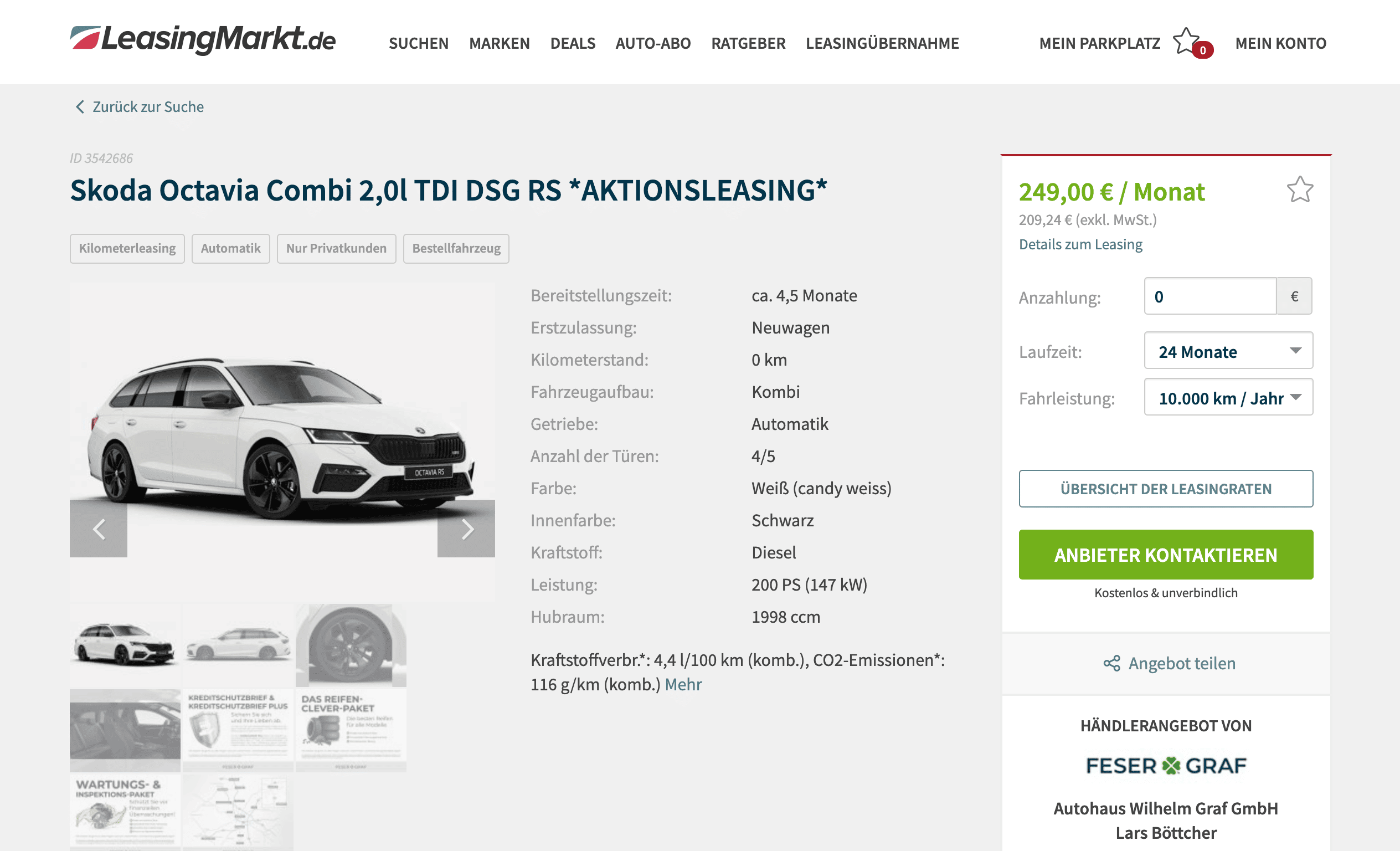Open the DEALS menu
The width and height of the screenshot is (1400, 851).
tap(573, 43)
